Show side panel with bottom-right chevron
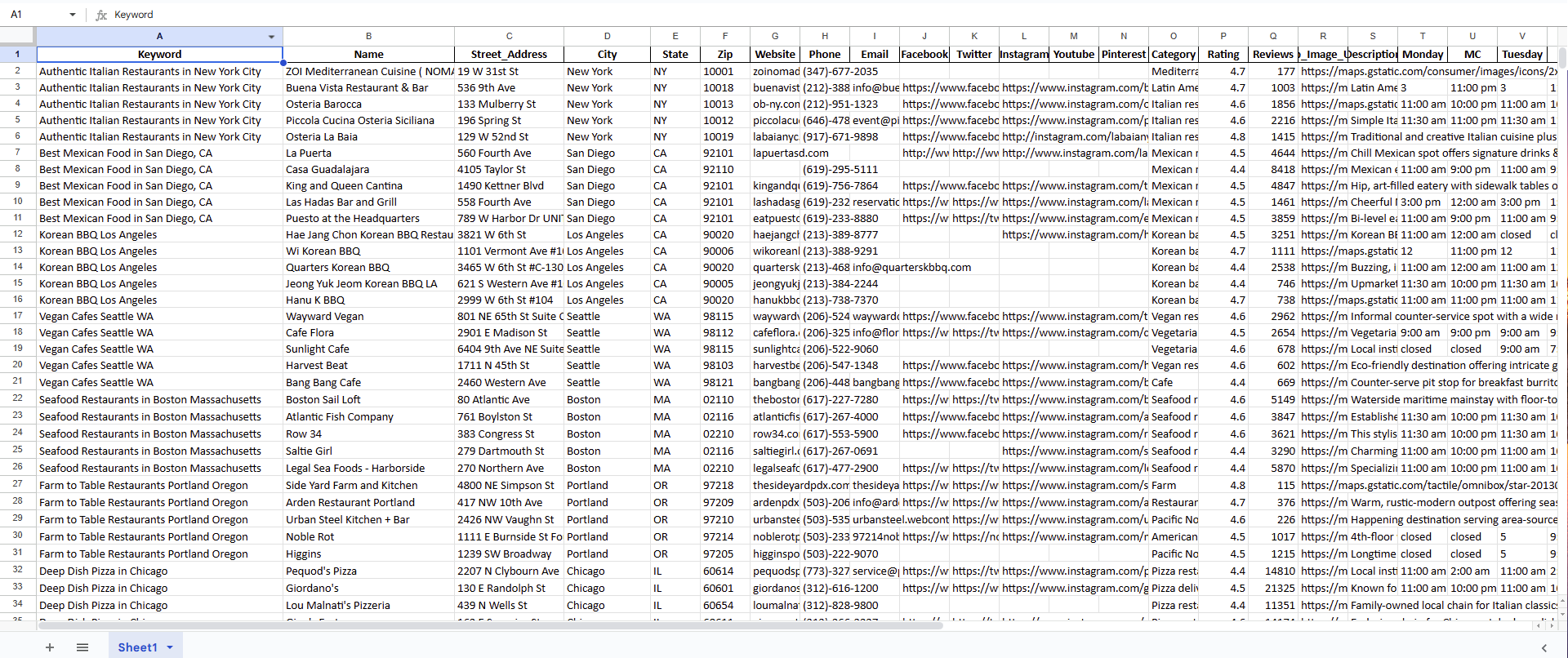The height and width of the screenshot is (658, 1568). (1543, 647)
